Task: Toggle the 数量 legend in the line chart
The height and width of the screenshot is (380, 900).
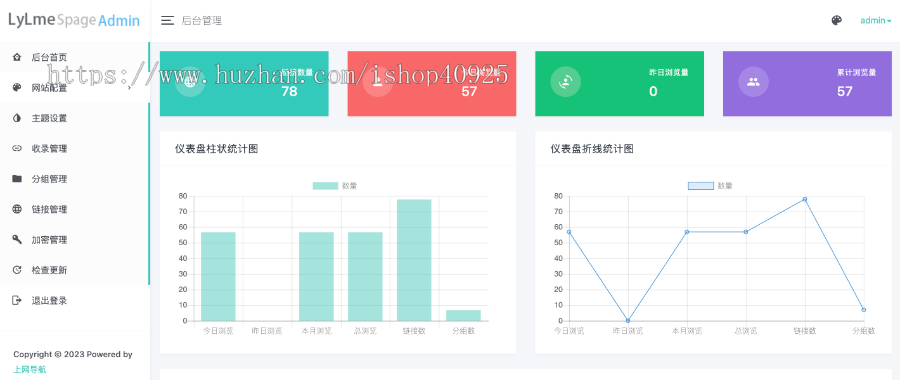Action: tap(710, 186)
